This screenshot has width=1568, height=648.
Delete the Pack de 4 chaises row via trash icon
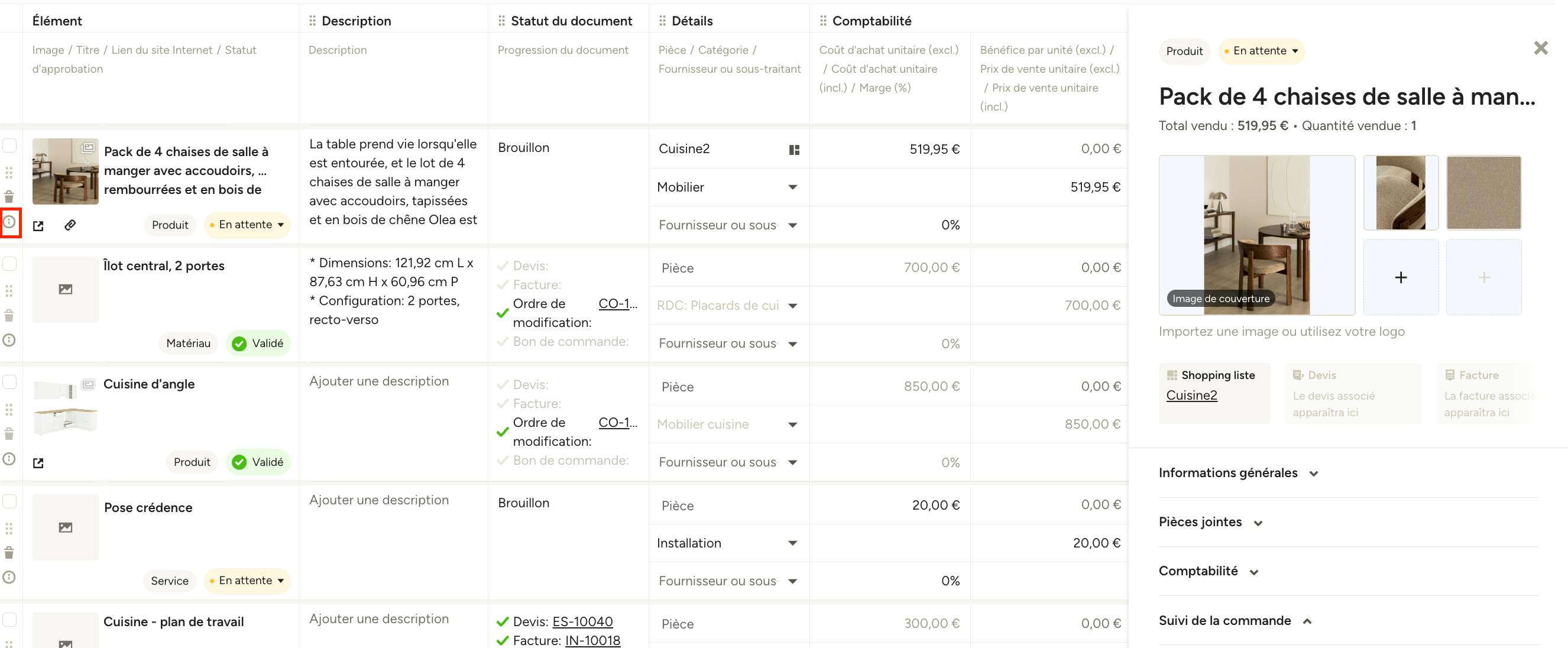(x=9, y=196)
